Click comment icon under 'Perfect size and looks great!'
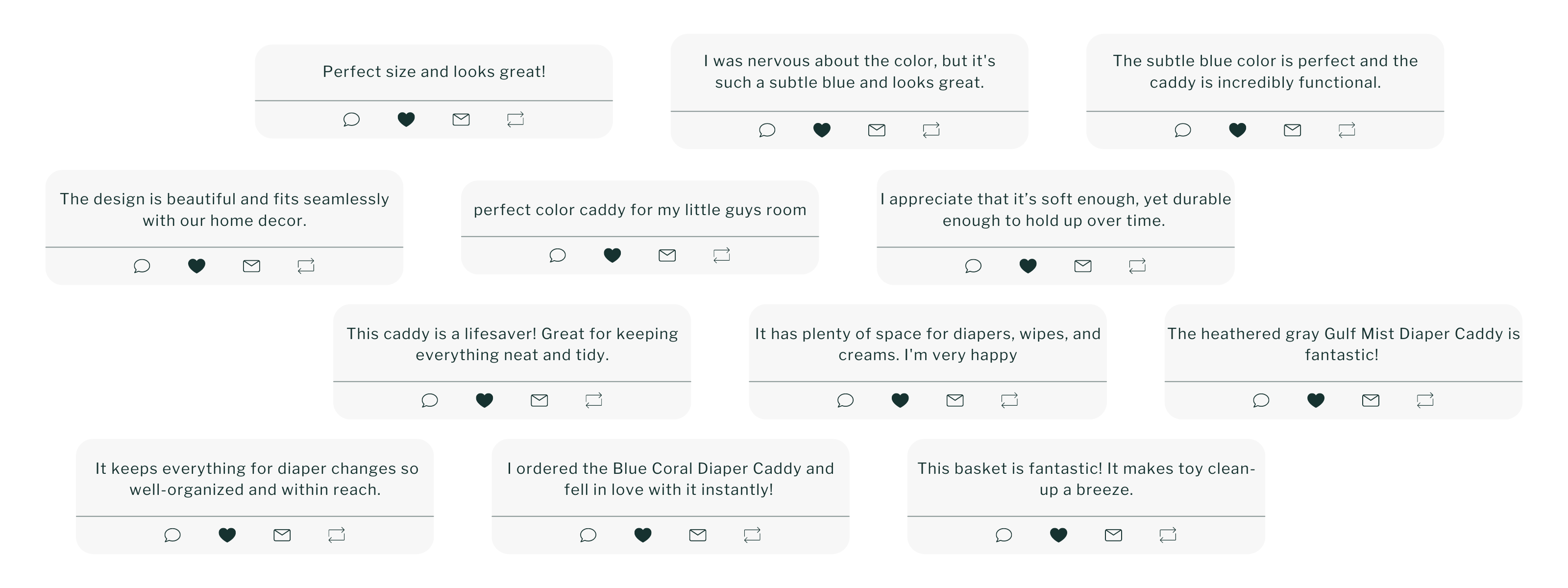Screen dimensions: 1568x588 tap(351, 119)
